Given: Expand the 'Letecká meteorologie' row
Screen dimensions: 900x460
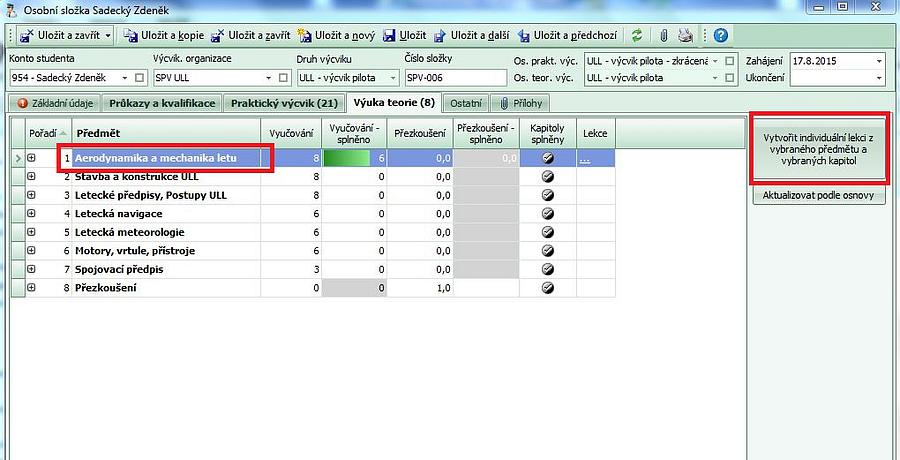Looking at the screenshot, I should point(31,232).
